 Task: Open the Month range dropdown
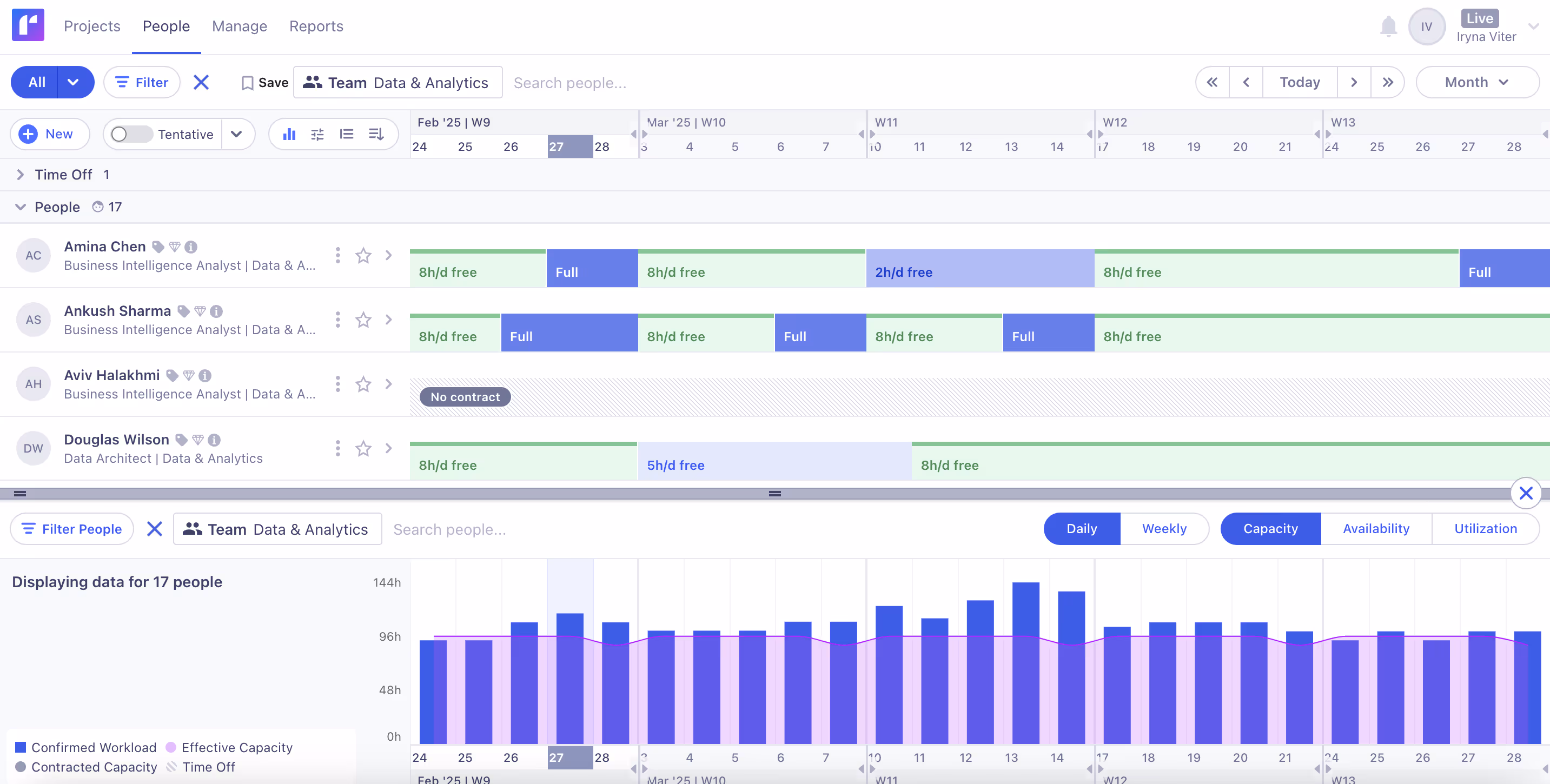(x=1476, y=82)
